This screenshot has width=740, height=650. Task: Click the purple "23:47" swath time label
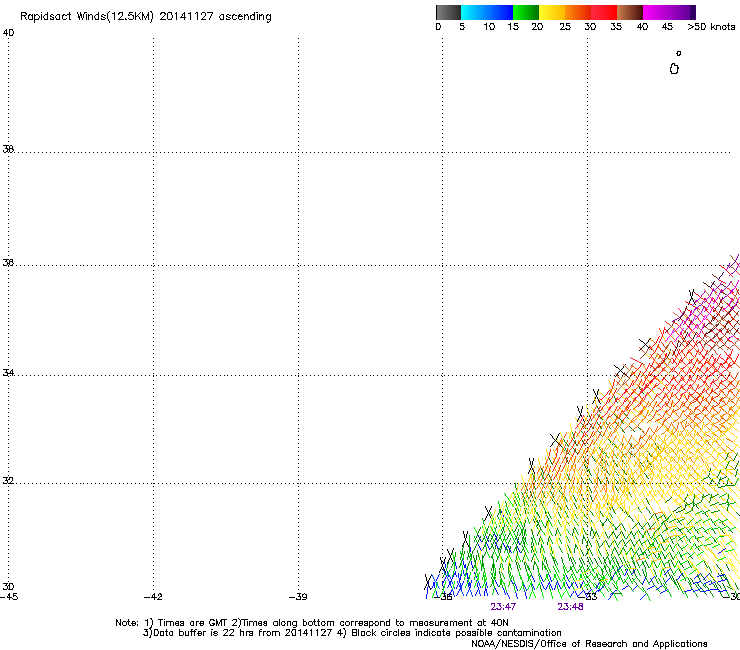(503, 607)
